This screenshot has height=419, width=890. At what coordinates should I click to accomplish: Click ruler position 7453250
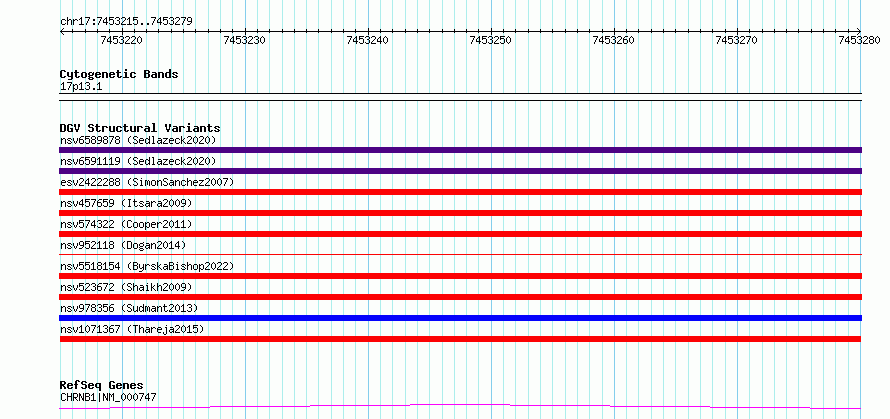pyautogui.click(x=491, y=40)
